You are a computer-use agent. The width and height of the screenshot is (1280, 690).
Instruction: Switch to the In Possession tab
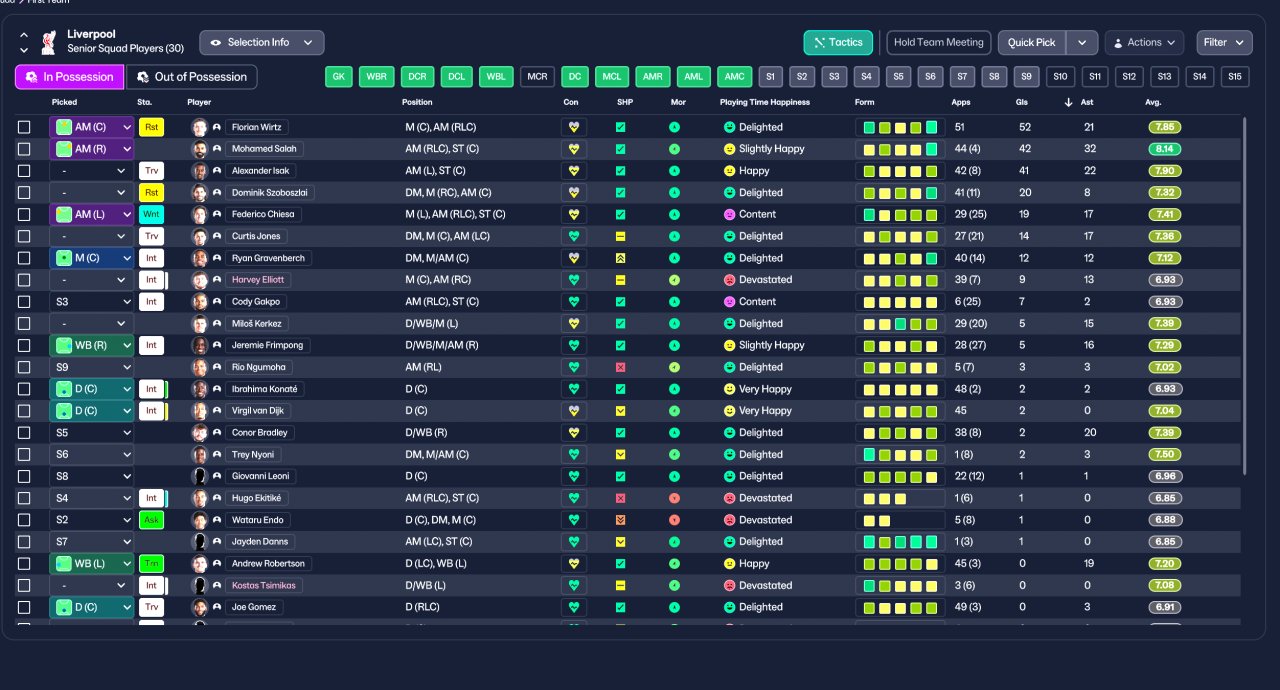pos(70,77)
